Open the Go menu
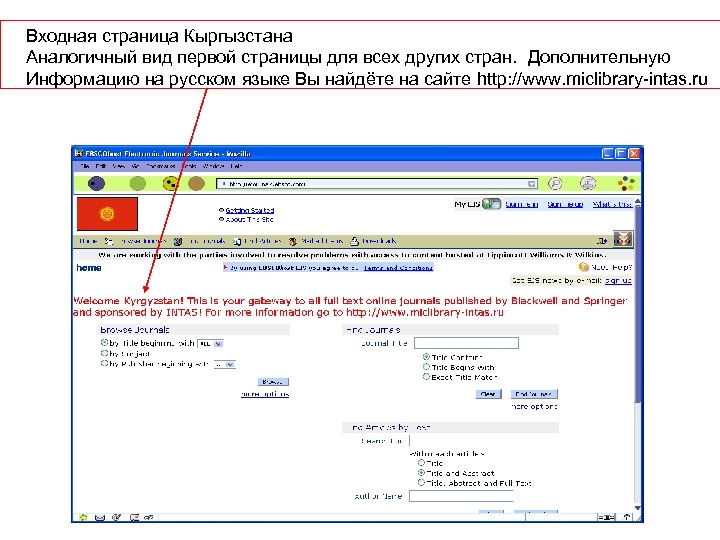Viewport: 720px width, 540px height. coord(135,166)
